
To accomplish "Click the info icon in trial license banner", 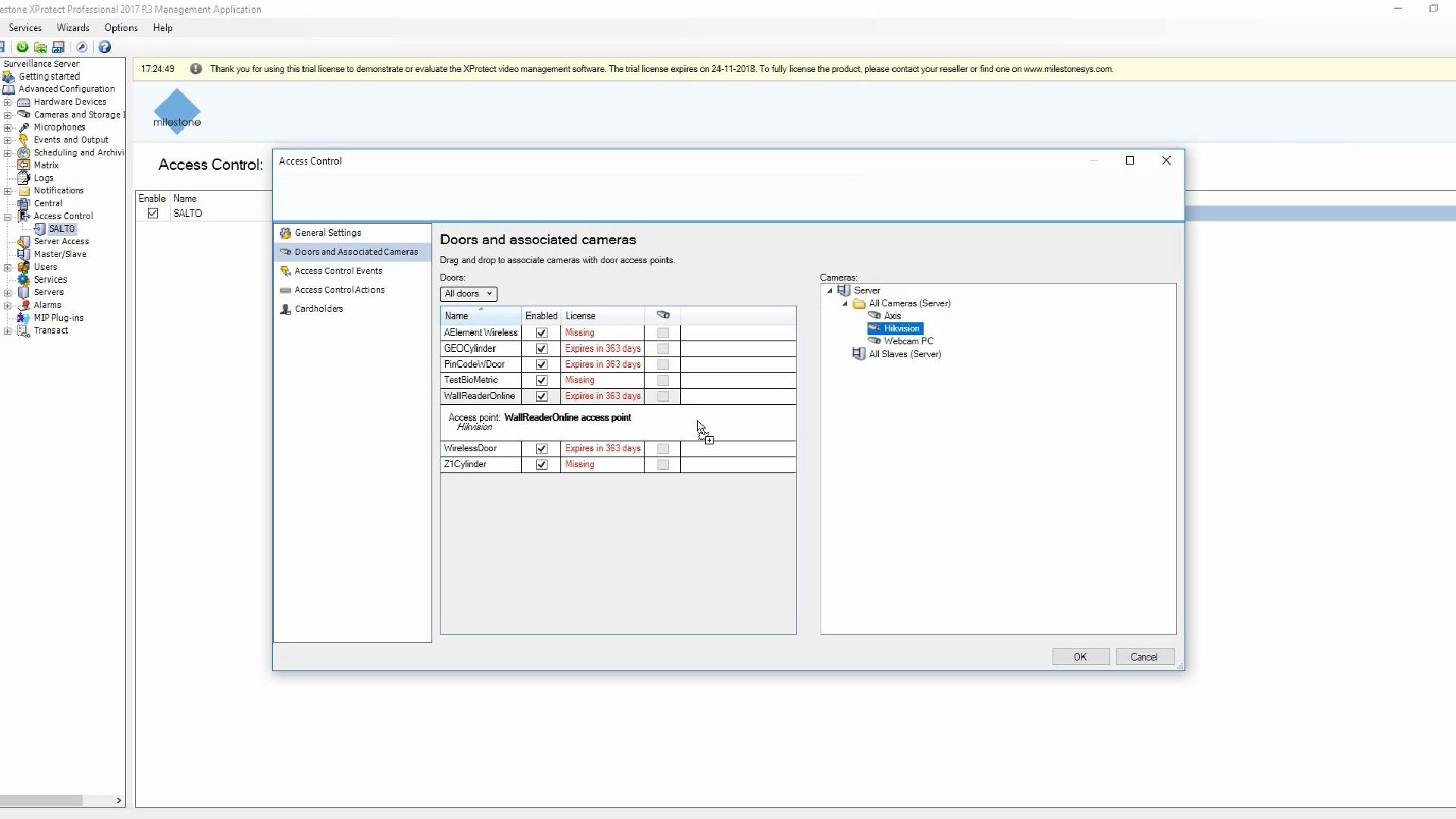I will coord(196,69).
